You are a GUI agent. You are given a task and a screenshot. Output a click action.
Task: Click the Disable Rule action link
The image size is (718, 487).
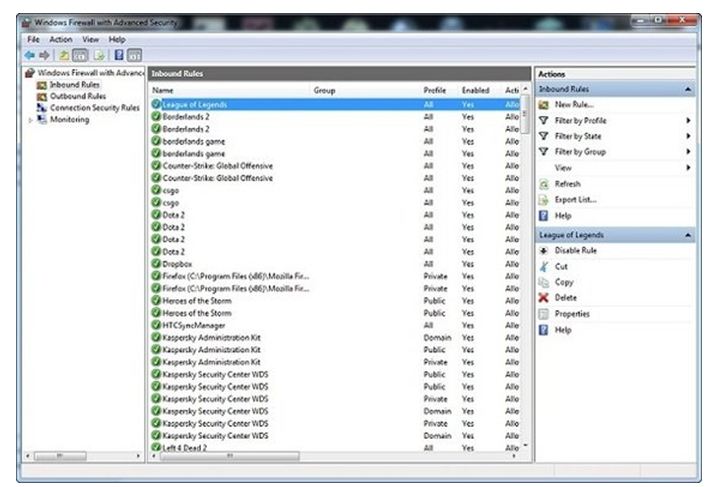[576, 250]
